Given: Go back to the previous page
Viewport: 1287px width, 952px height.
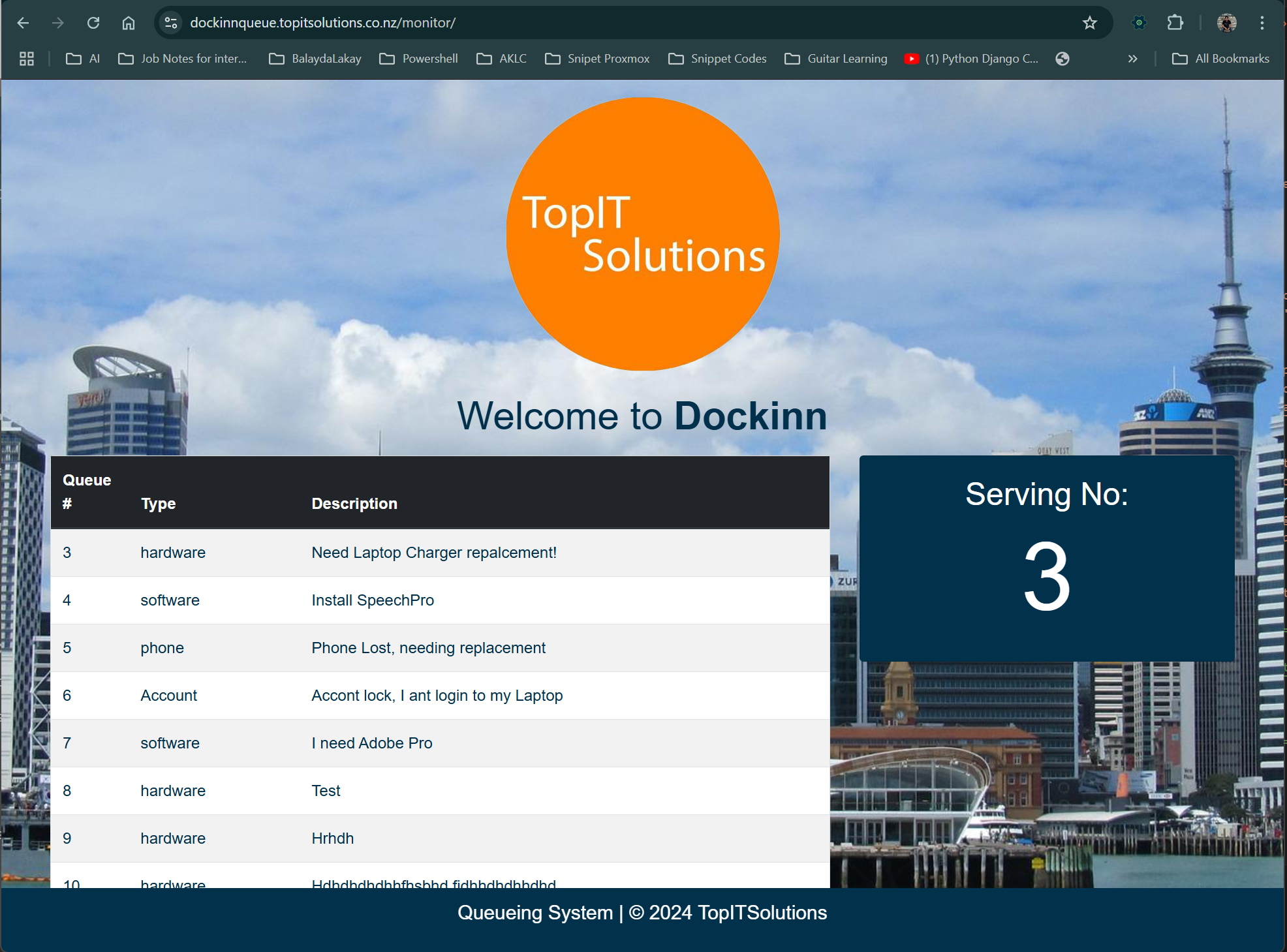Looking at the screenshot, I should pos(23,23).
